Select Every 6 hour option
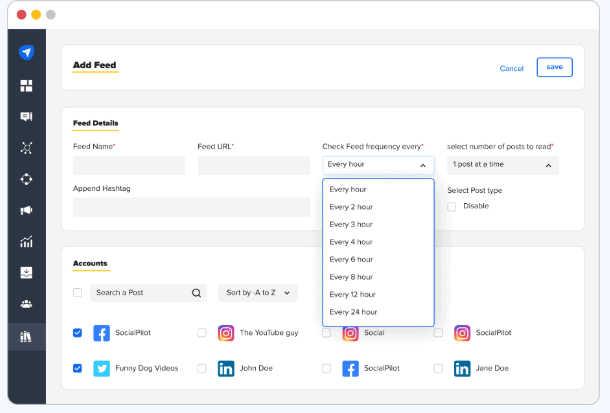Screen dimensions: 610x413 tap(351, 259)
